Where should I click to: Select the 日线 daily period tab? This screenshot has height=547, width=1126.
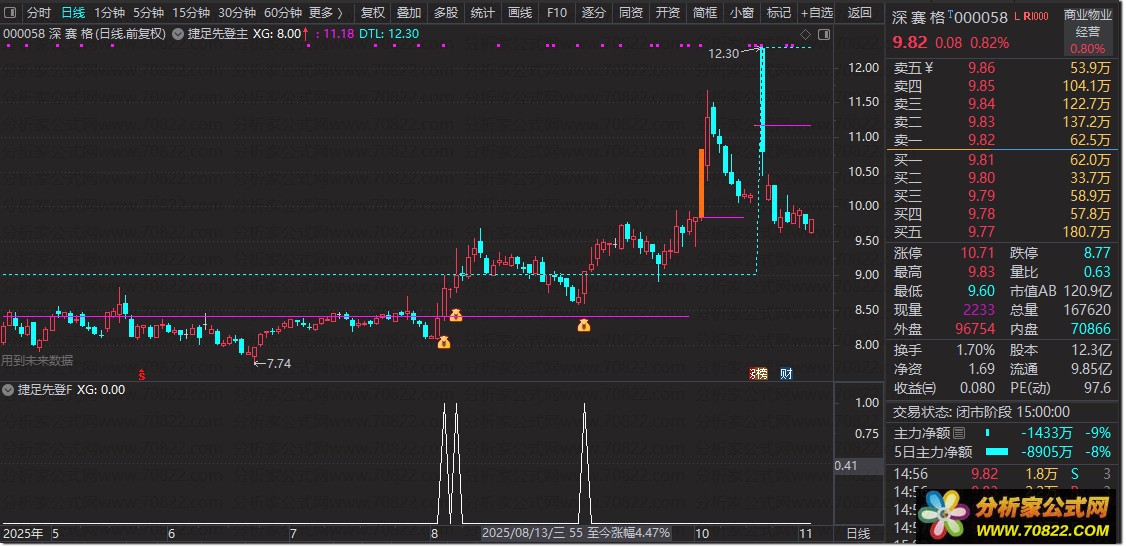(x=73, y=12)
